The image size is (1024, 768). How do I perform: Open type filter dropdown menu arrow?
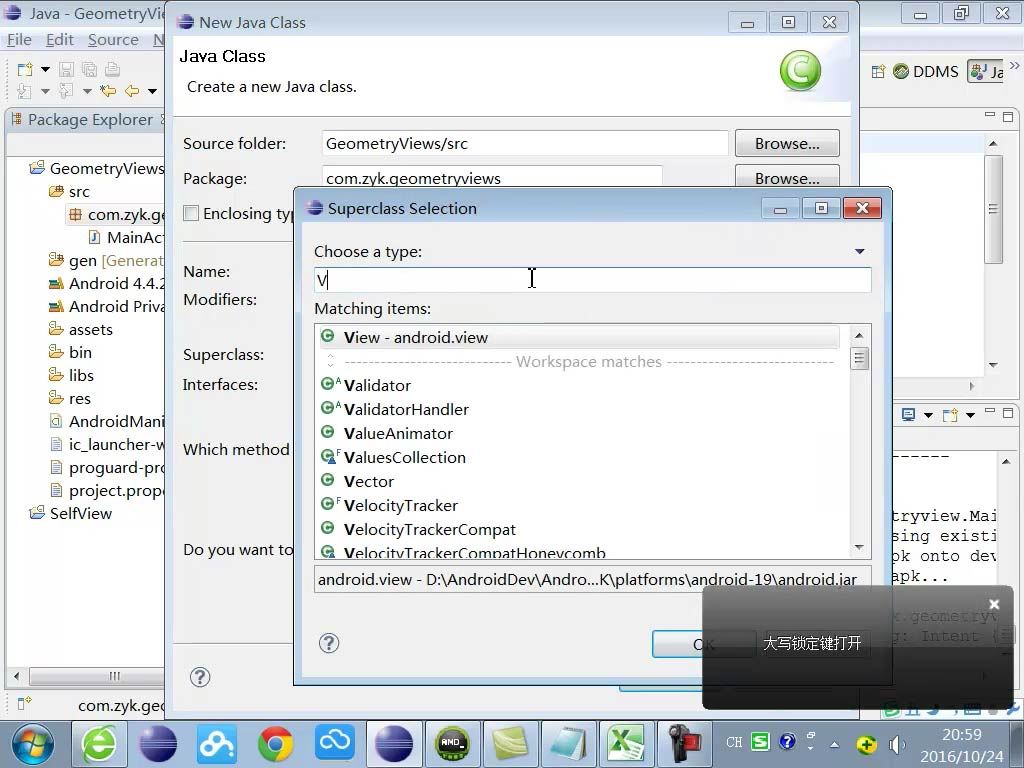859,251
